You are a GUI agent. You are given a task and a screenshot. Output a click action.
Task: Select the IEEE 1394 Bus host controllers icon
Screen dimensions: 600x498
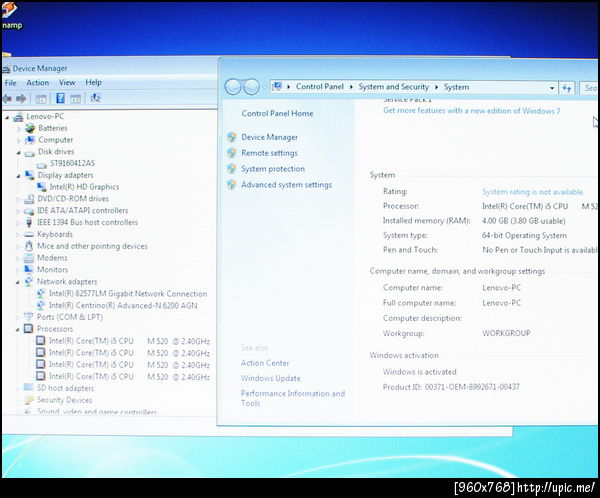click(x=29, y=222)
